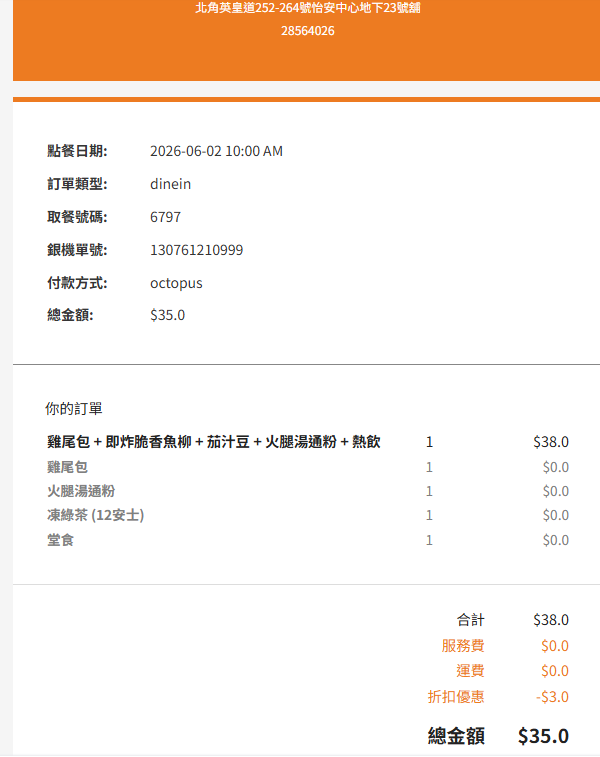Click the receipt number 130761210999

[196, 250]
